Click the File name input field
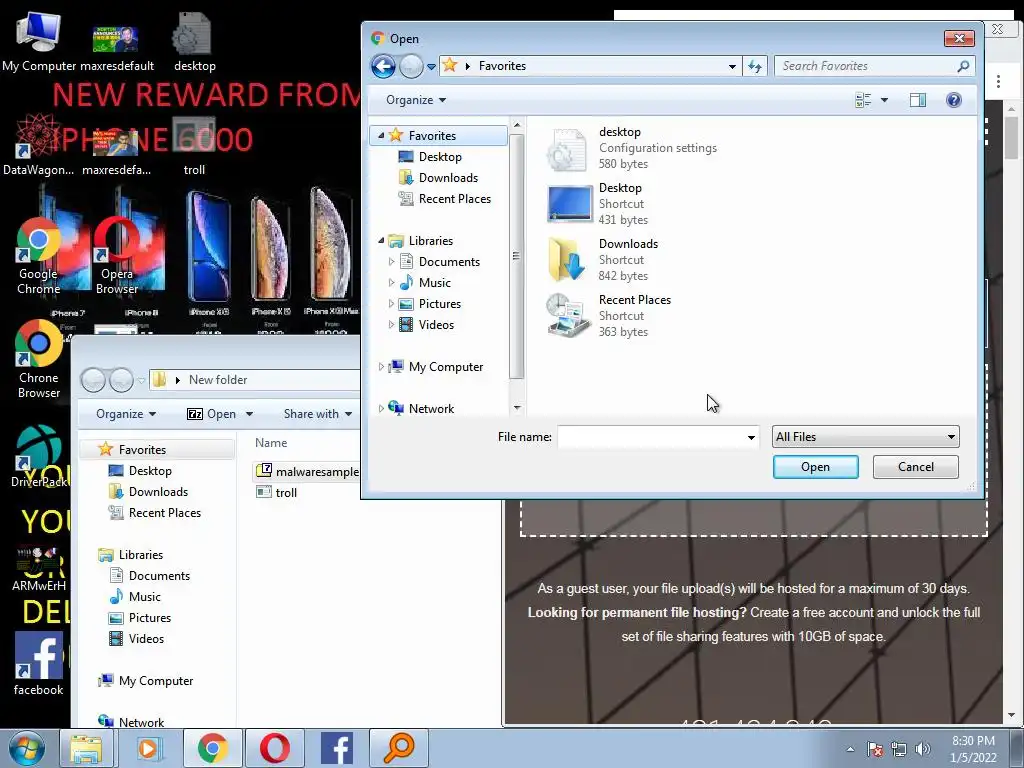 [x=650, y=437]
